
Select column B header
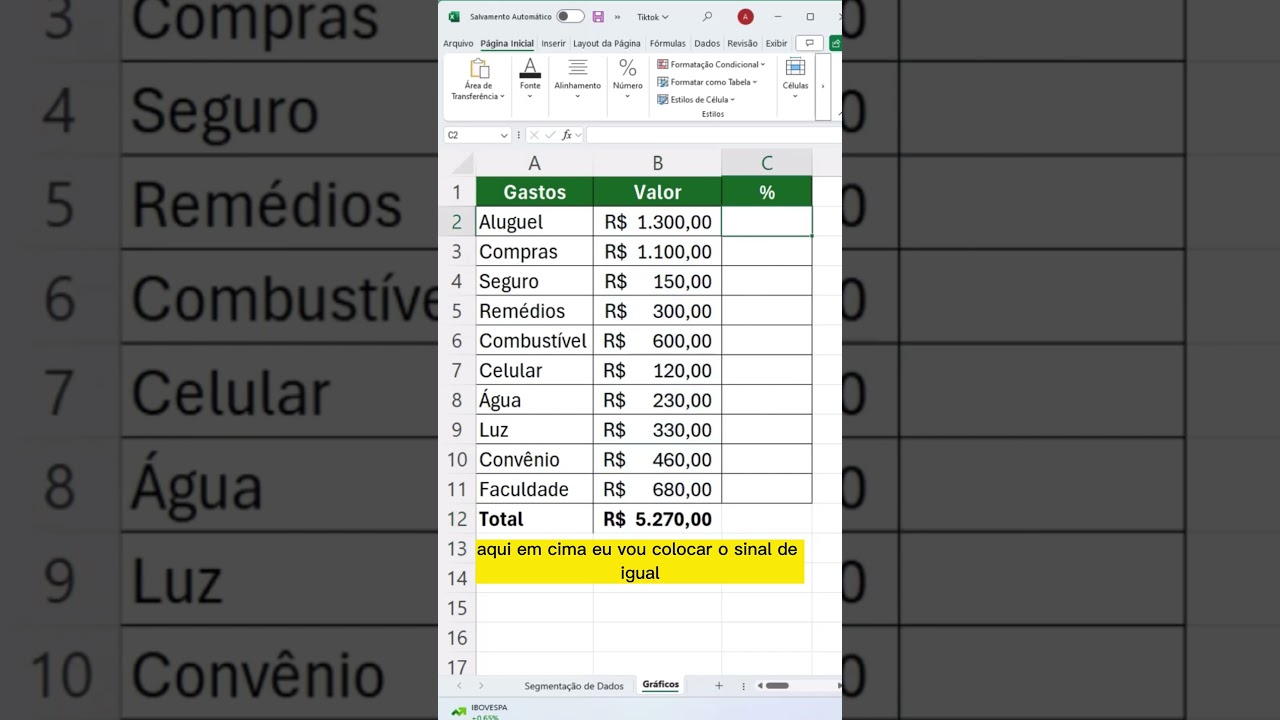(657, 163)
